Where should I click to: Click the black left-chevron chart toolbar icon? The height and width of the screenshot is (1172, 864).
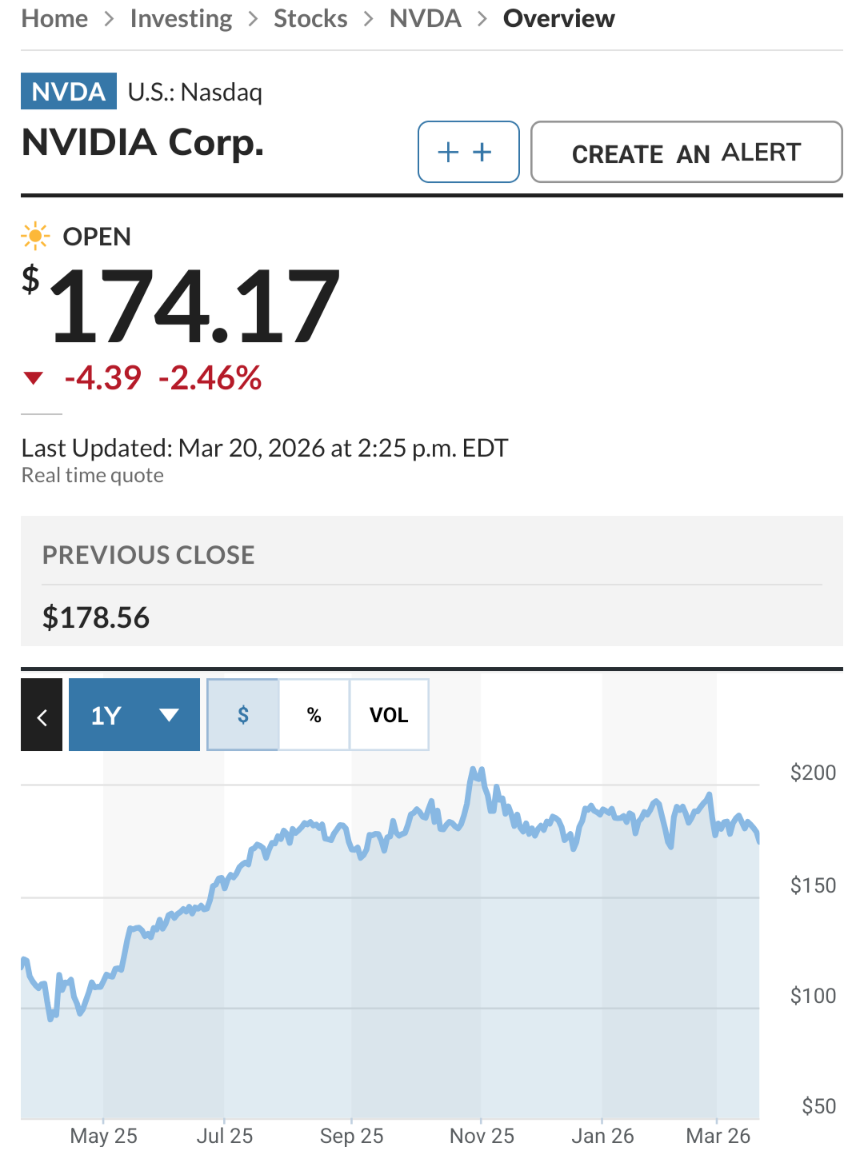(42, 715)
